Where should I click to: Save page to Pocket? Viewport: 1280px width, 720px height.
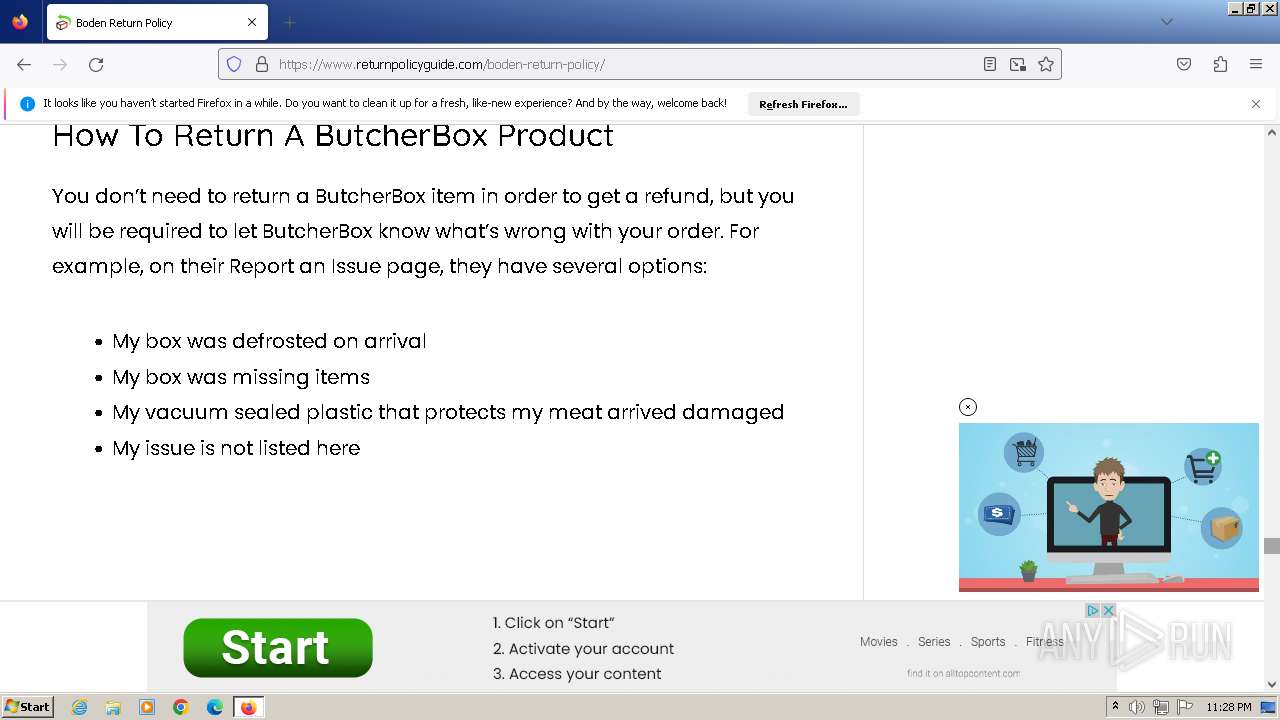[1184, 64]
